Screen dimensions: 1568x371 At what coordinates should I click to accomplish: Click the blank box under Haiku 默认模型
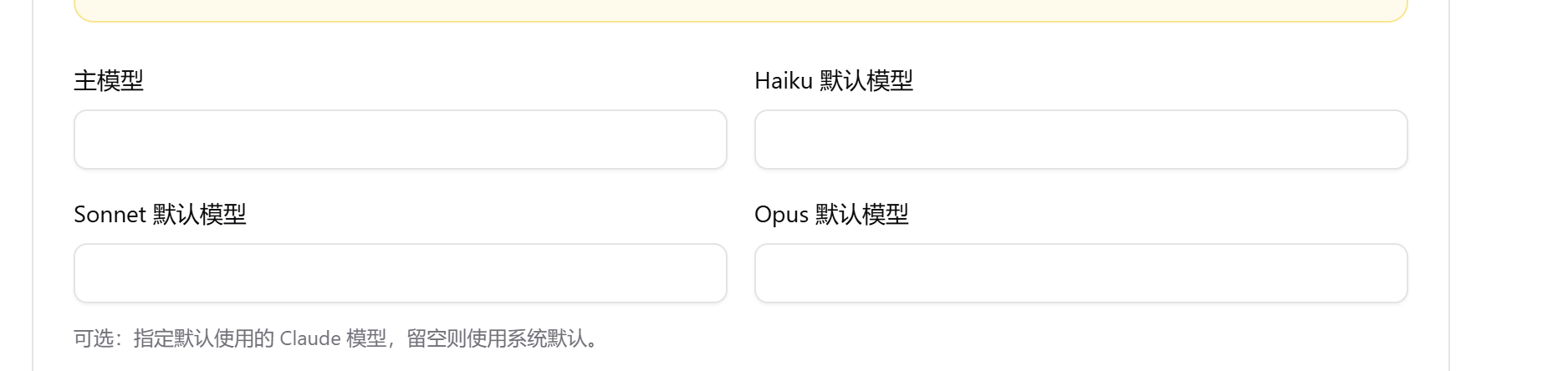click(1080, 140)
